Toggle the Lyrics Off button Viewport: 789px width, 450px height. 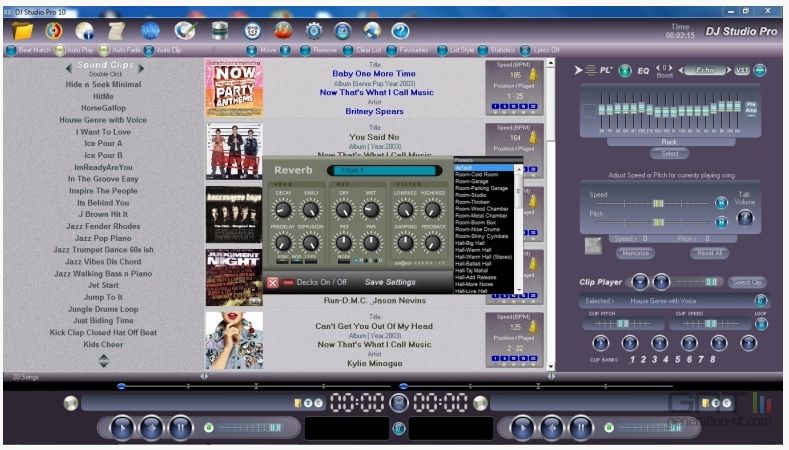click(x=525, y=50)
